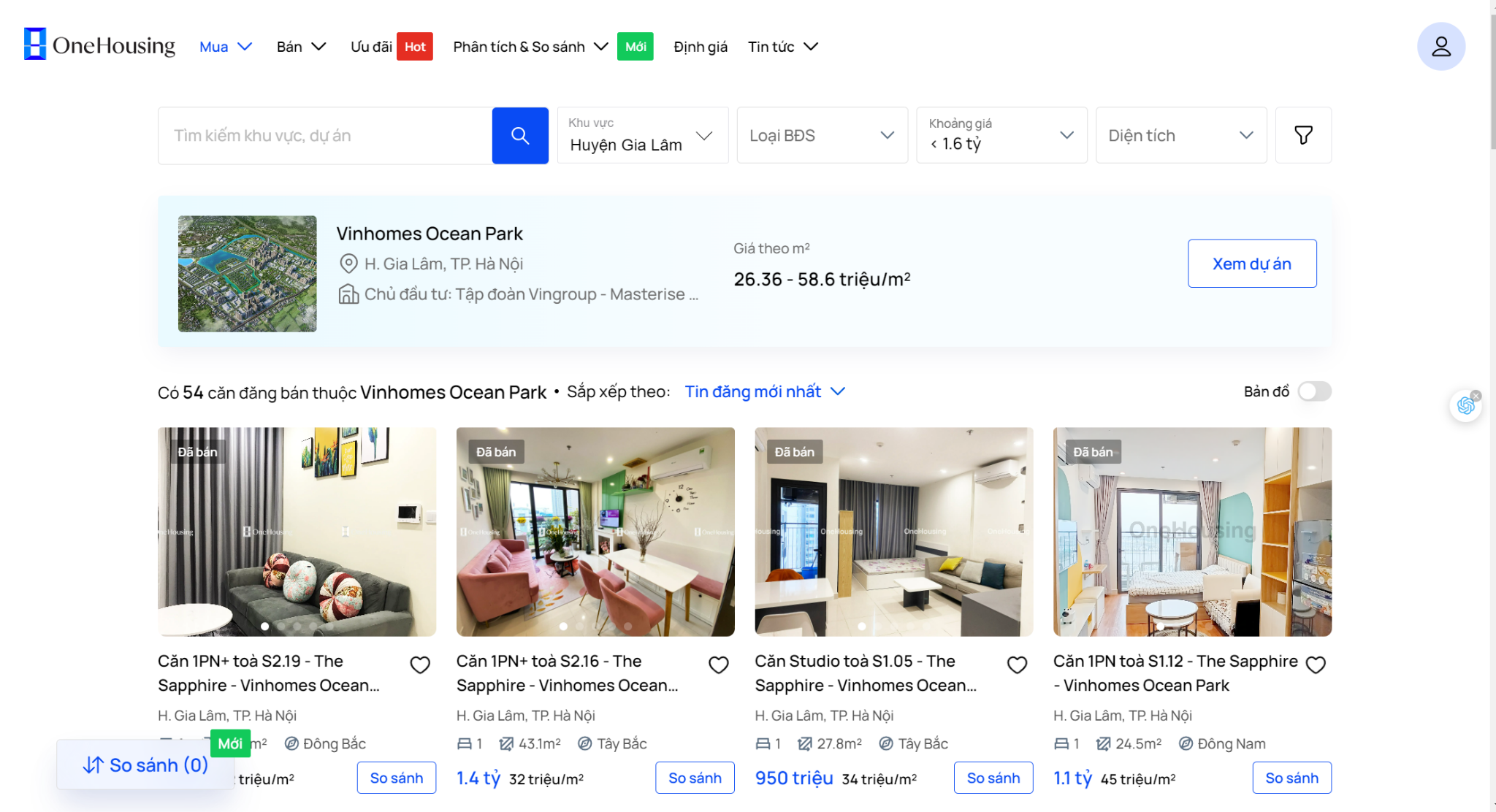The height and width of the screenshot is (812, 1496).
Task: Open the Ưu đãi menu item
Action: click(x=371, y=47)
